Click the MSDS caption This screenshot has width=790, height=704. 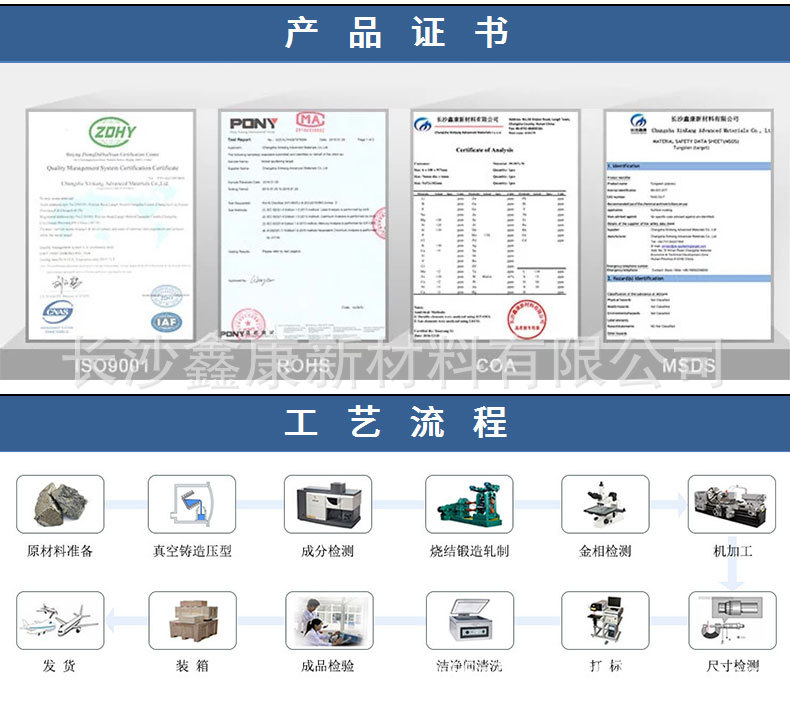689,366
